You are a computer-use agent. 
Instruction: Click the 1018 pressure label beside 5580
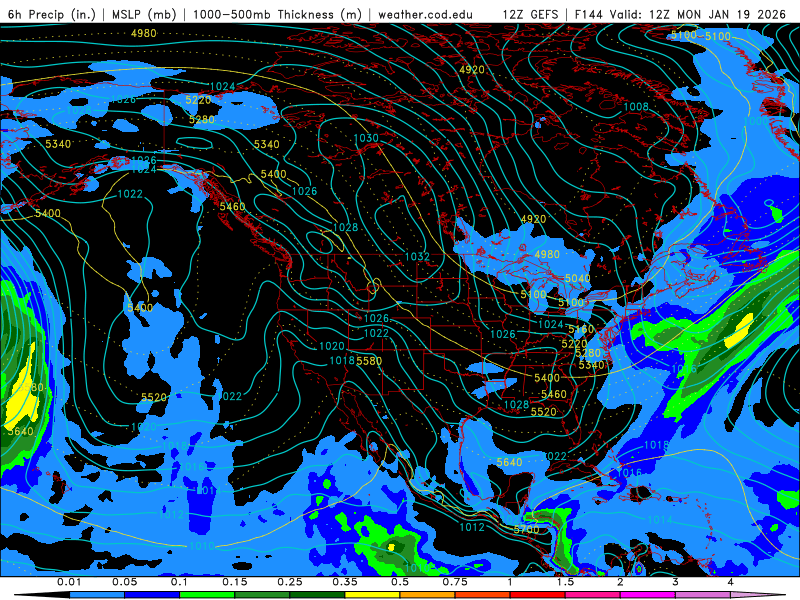pos(342,361)
